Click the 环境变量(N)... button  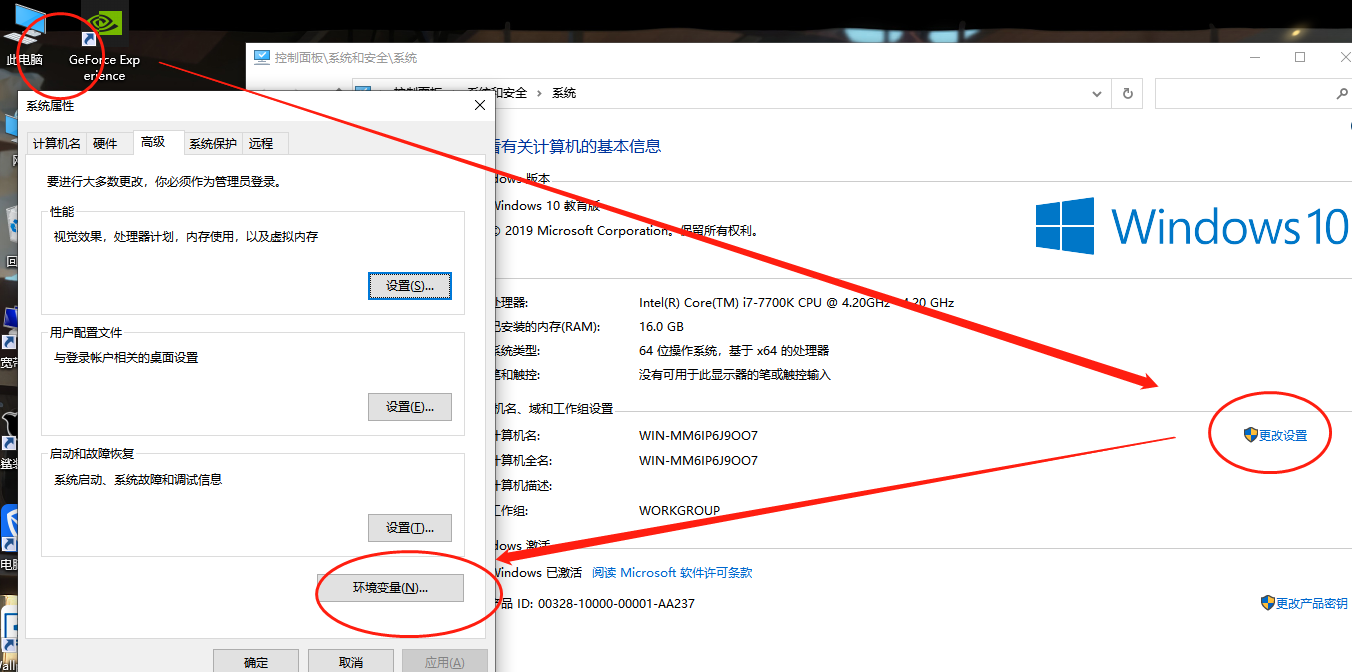click(x=390, y=588)
